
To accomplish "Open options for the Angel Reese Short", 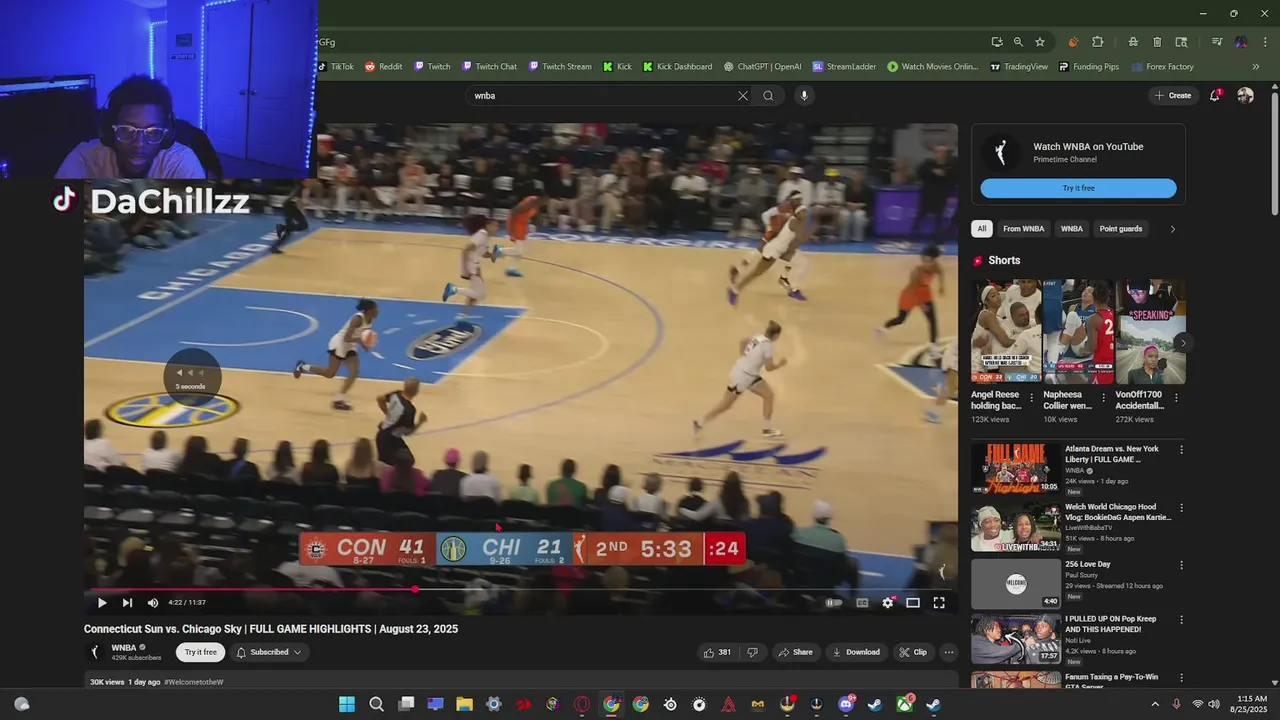I will coord(1032,397).
